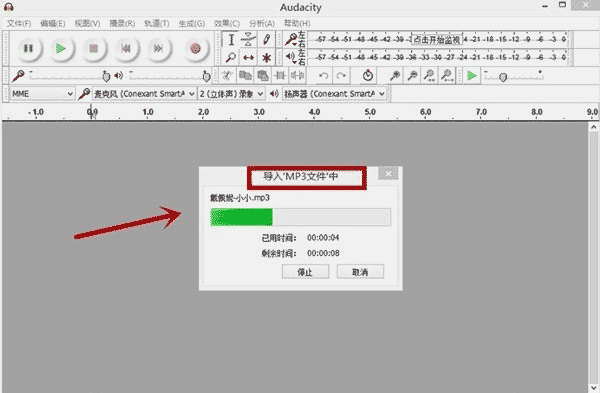Open the microphone recording device dropdown
The height and width of the screenshot is (393, 600).
(144, 94)
